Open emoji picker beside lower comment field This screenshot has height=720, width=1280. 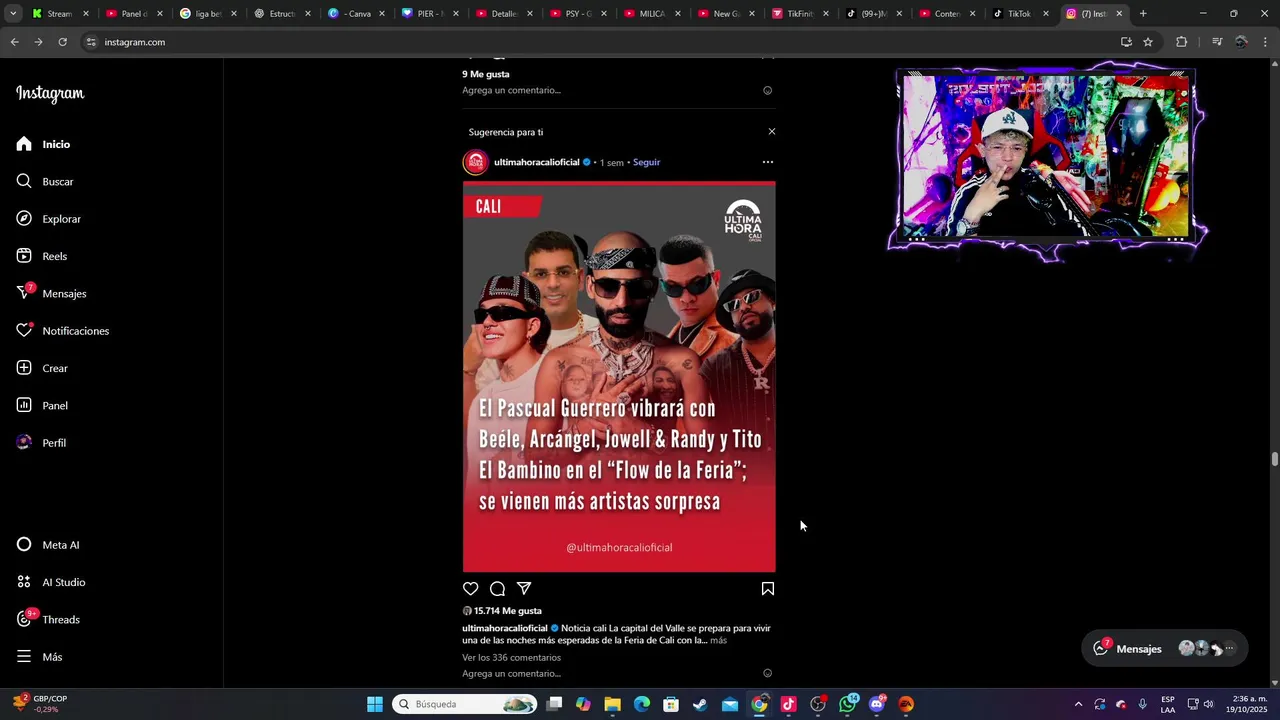768,674
